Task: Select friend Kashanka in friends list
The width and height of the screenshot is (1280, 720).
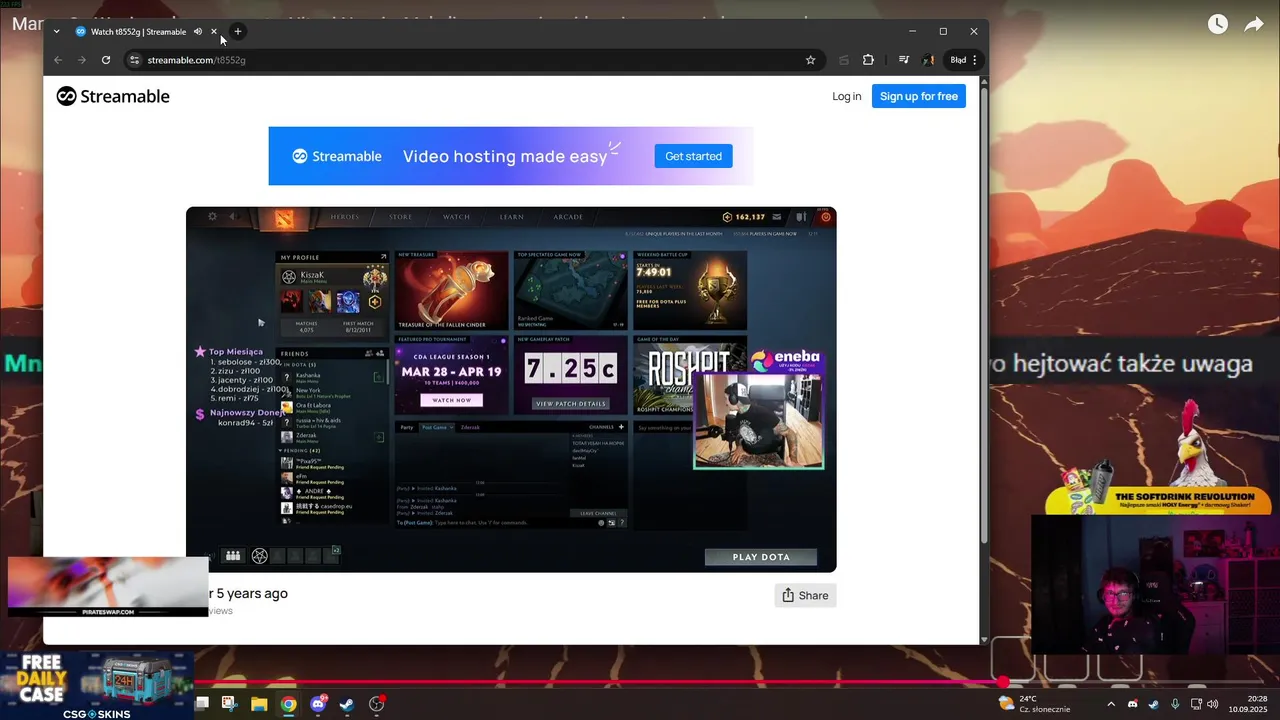Action: [331, 377]
